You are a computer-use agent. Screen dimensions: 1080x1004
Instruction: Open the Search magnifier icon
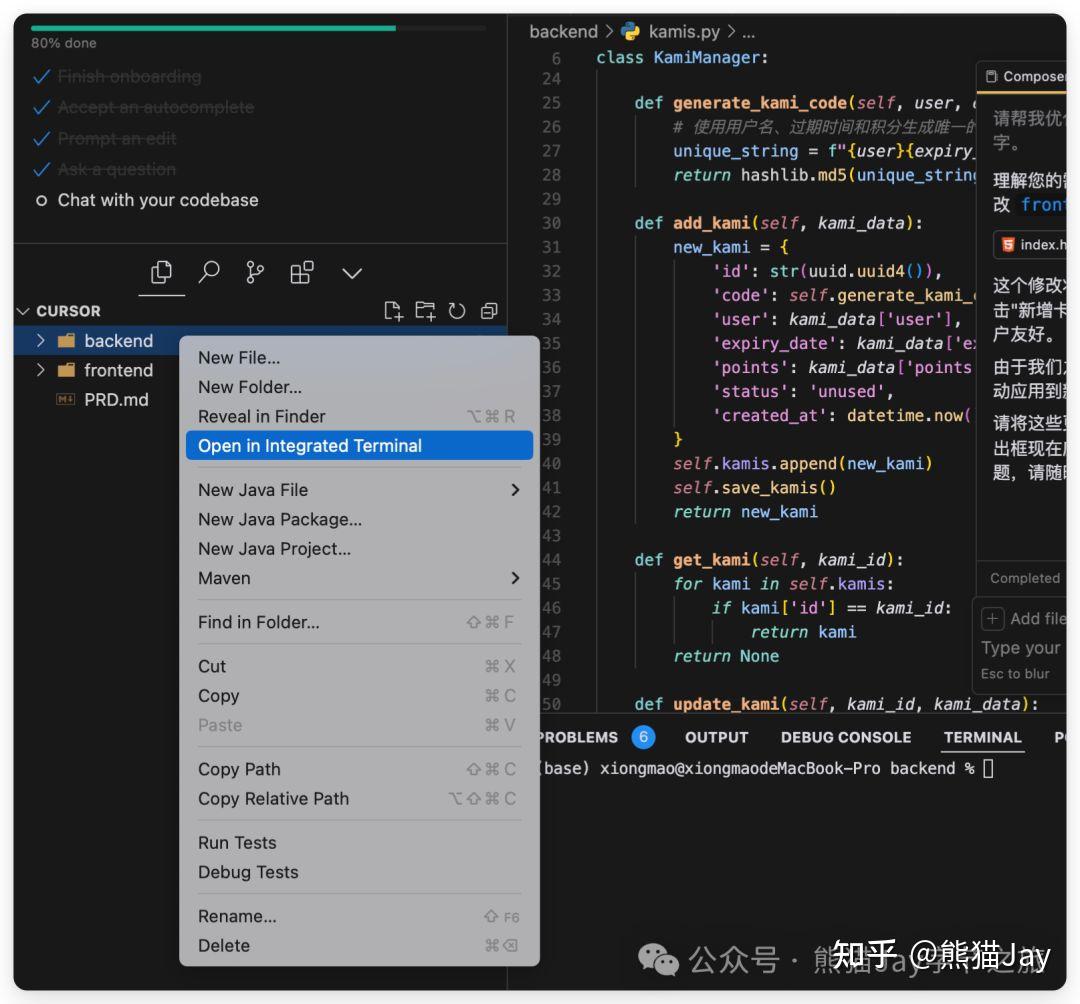209,272
